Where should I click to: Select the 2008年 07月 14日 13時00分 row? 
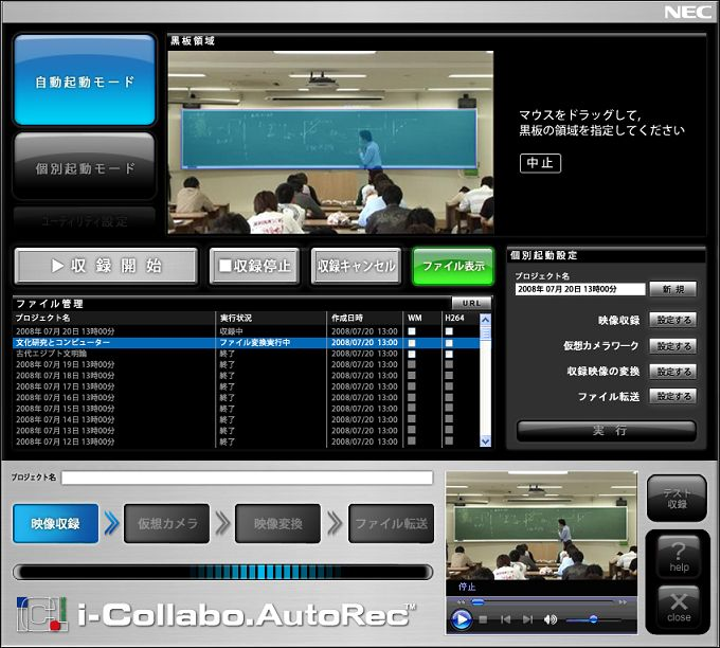point(246,420)
